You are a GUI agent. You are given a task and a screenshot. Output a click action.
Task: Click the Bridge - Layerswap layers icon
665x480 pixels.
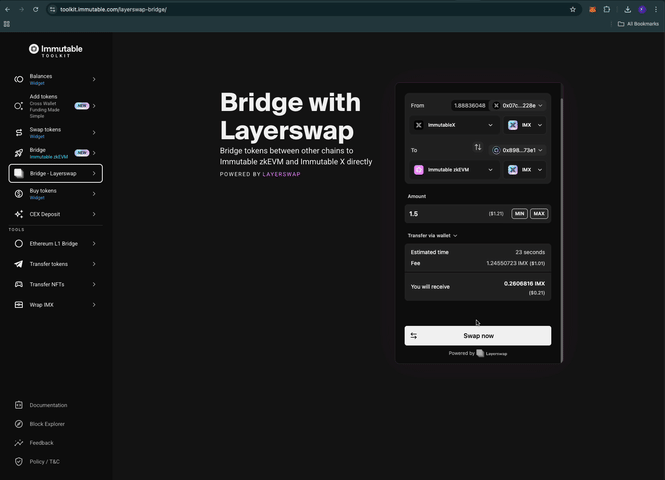(19, 173)
